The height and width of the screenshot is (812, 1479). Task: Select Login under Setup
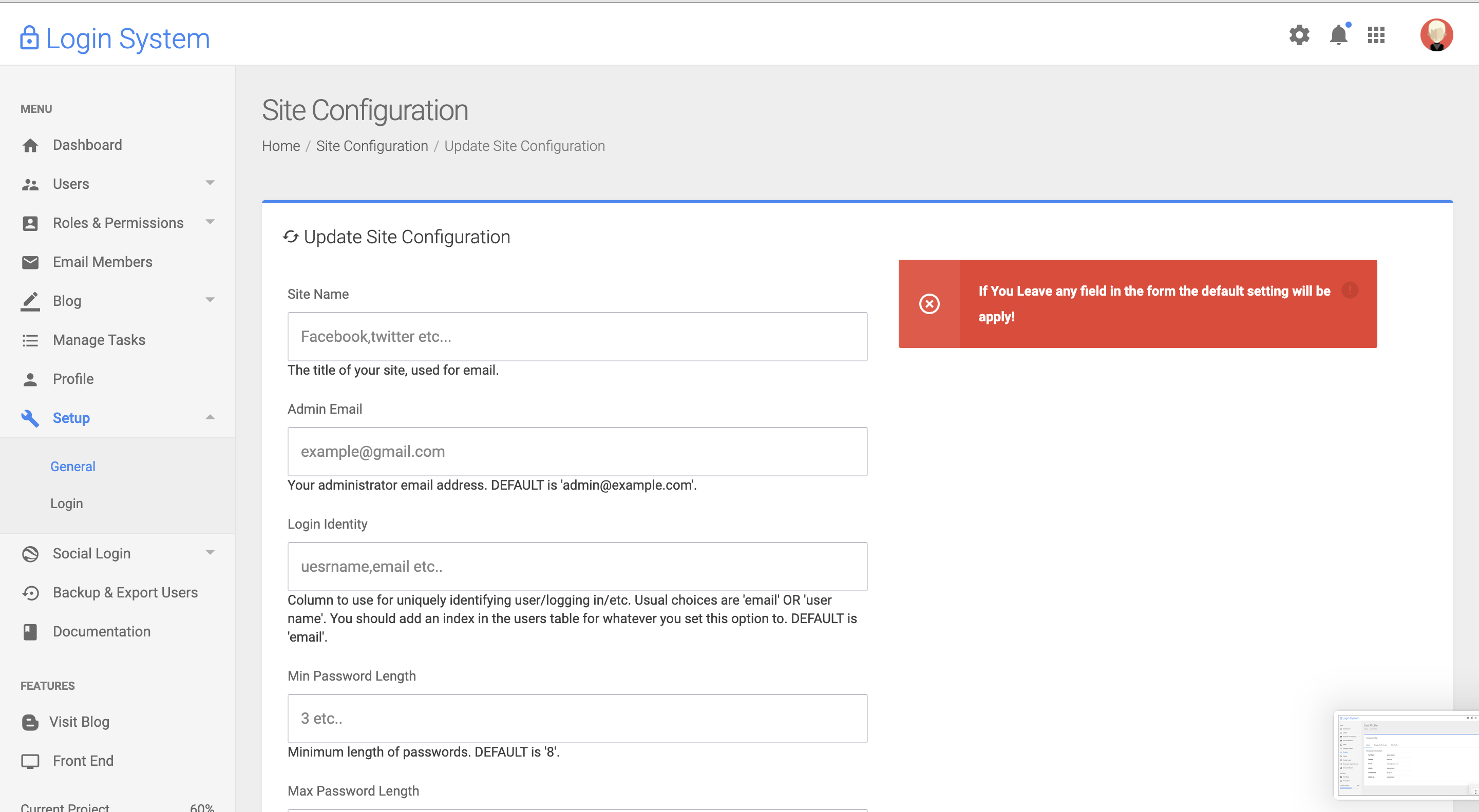tap(67, 504)
